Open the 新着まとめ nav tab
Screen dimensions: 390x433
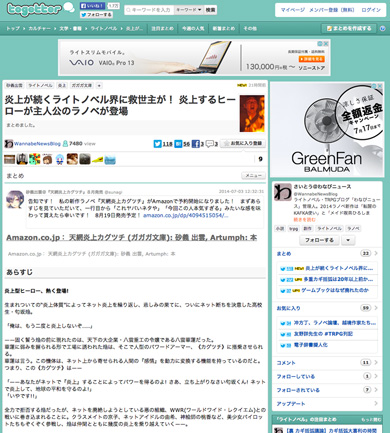223,29
